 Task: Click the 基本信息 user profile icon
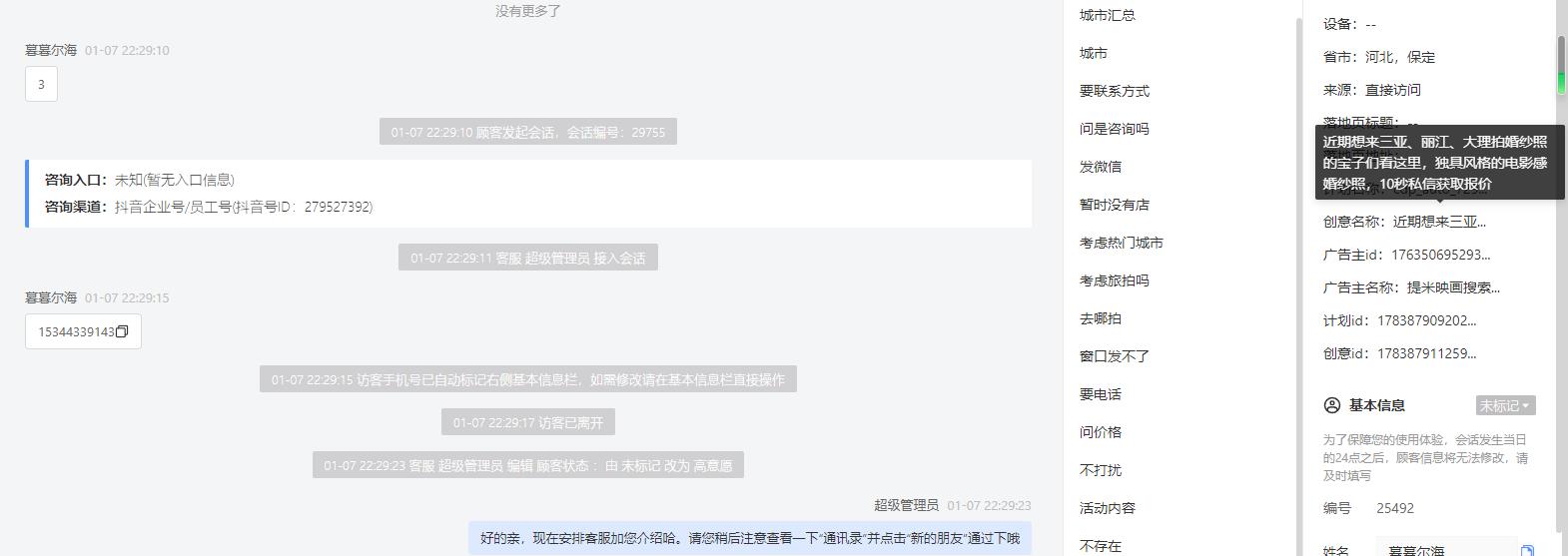click(x=1331, y=405)
